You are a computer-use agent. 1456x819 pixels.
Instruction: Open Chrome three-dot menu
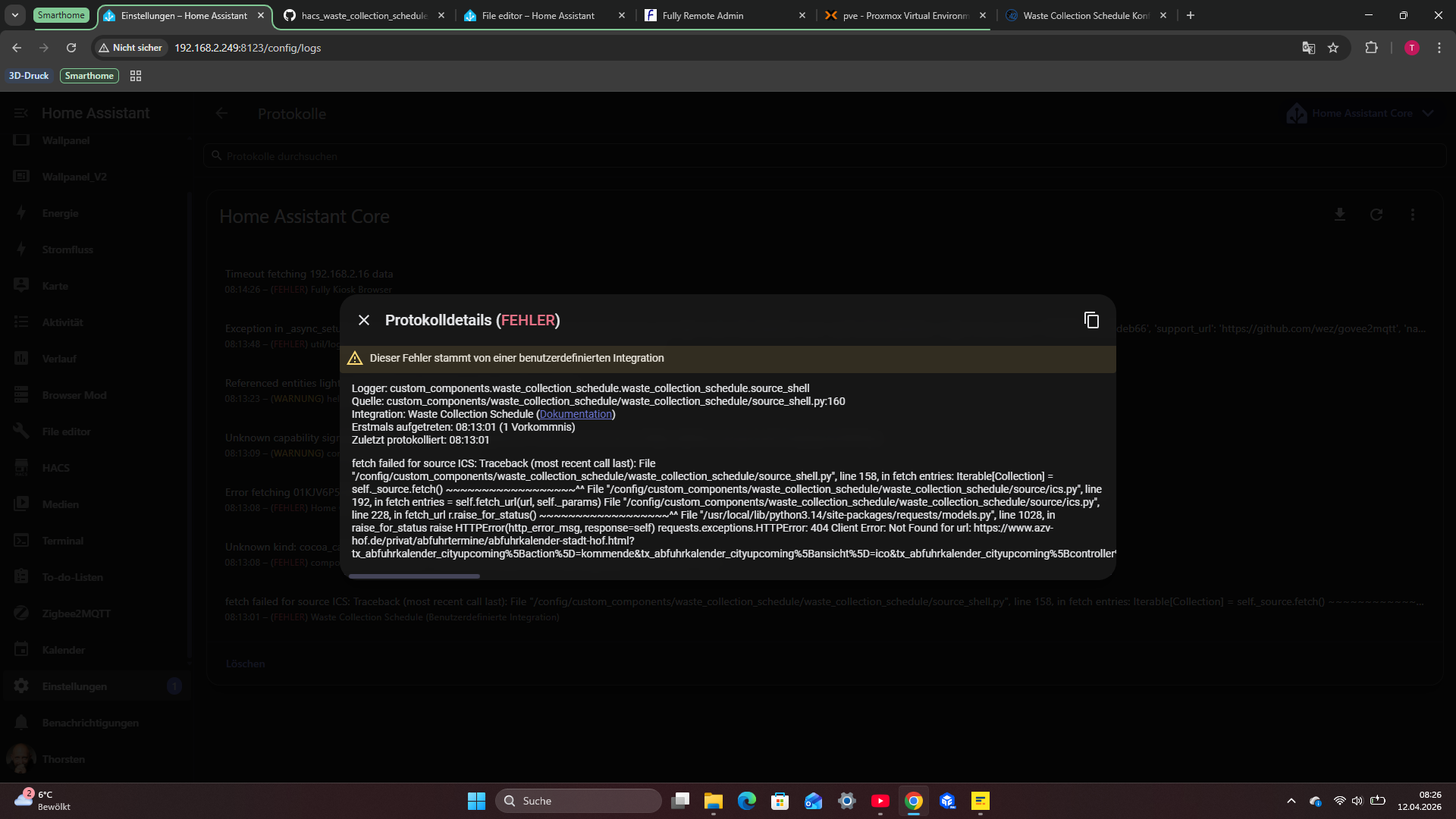(1439, 48)
